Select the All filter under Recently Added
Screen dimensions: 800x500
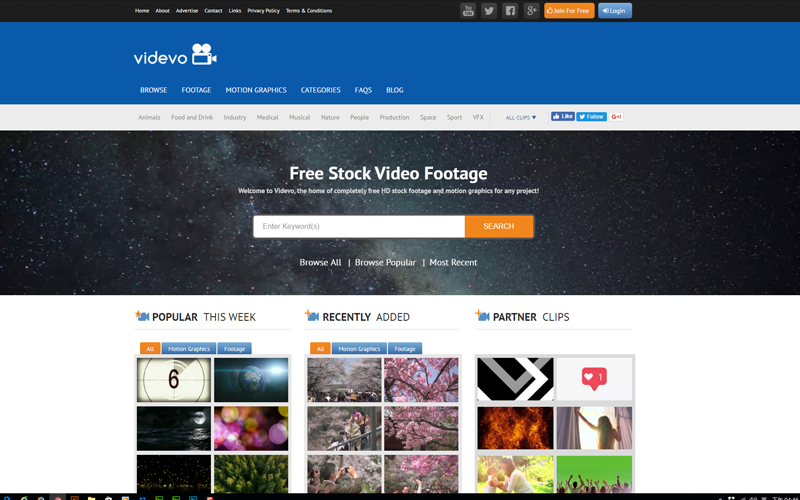(x=320, y=349)
